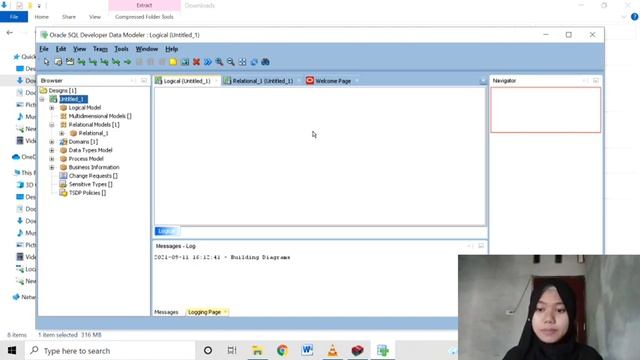
Task: Switch to the Messages tab
Action: pyautogui.click(x=166, y=312)
